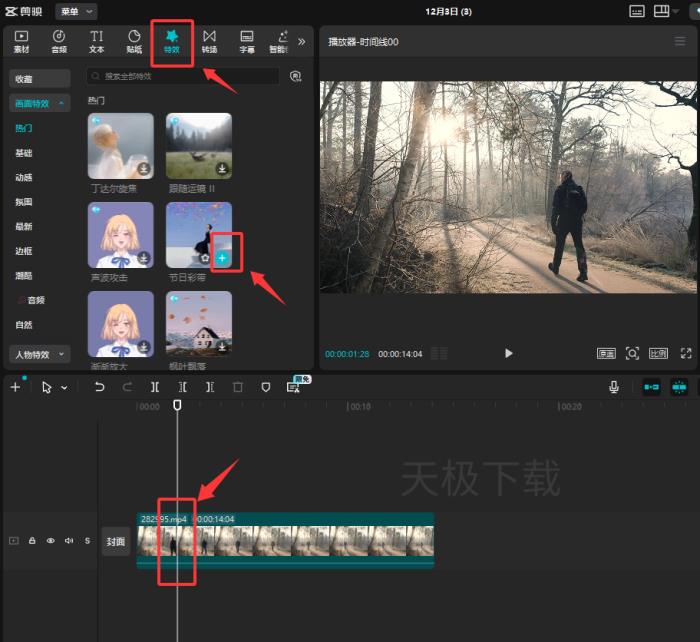Expand the 人物特效 category
This screenshot has height=642, width=700.
(x=40, y=354)
